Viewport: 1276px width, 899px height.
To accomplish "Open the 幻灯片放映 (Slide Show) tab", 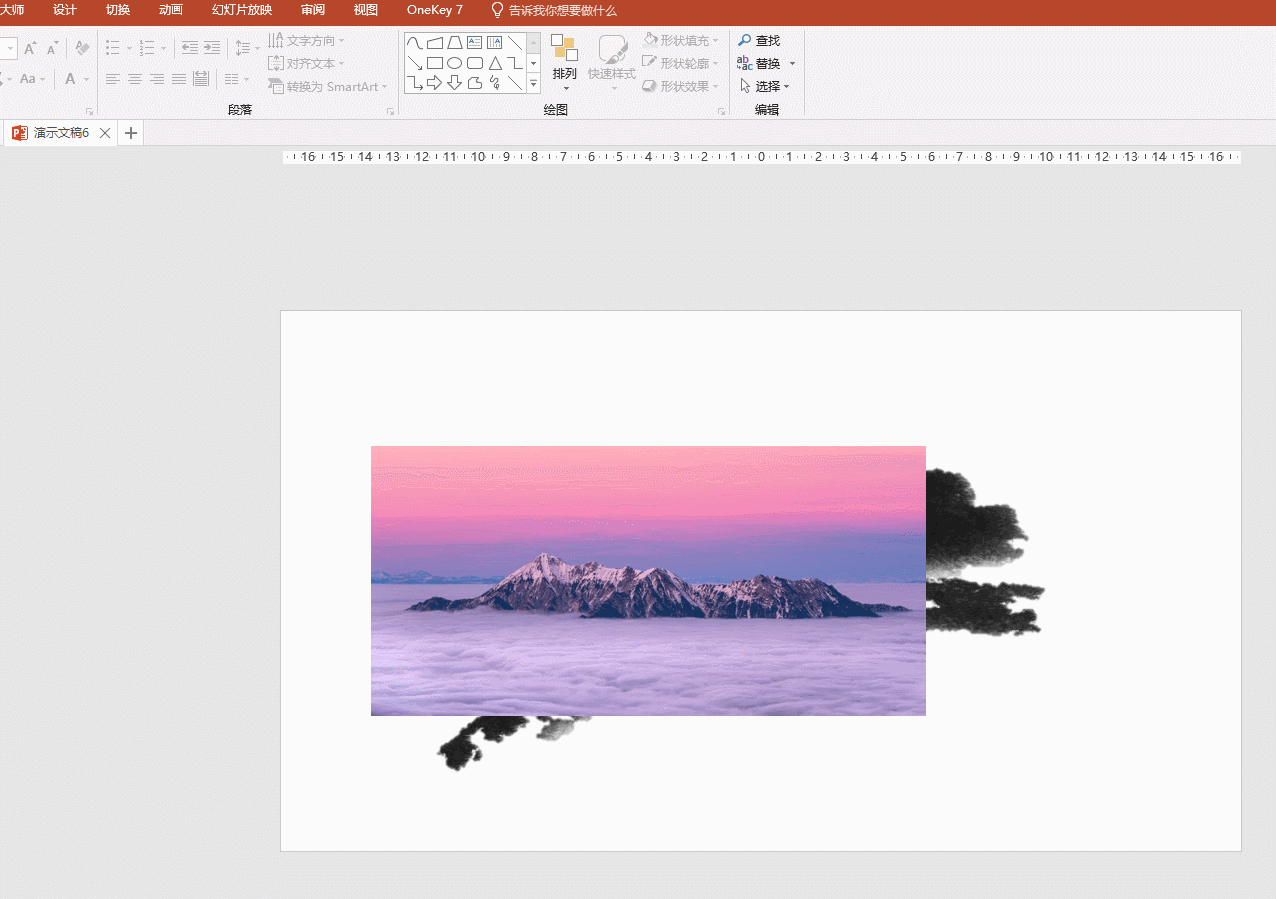I will click(x=242, y=10).
